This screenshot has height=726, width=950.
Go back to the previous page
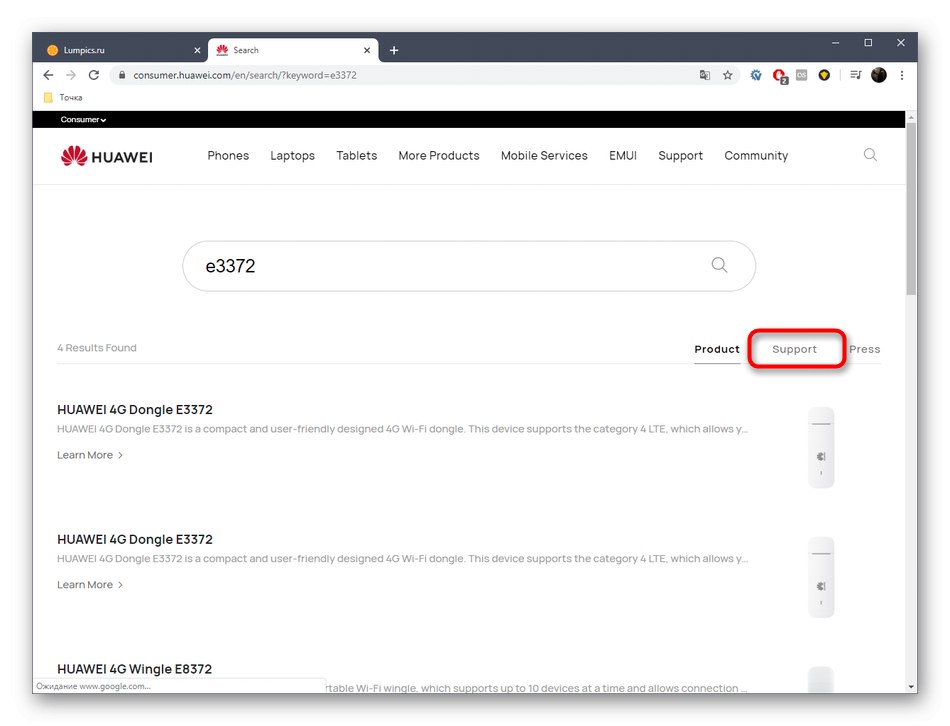48,75
